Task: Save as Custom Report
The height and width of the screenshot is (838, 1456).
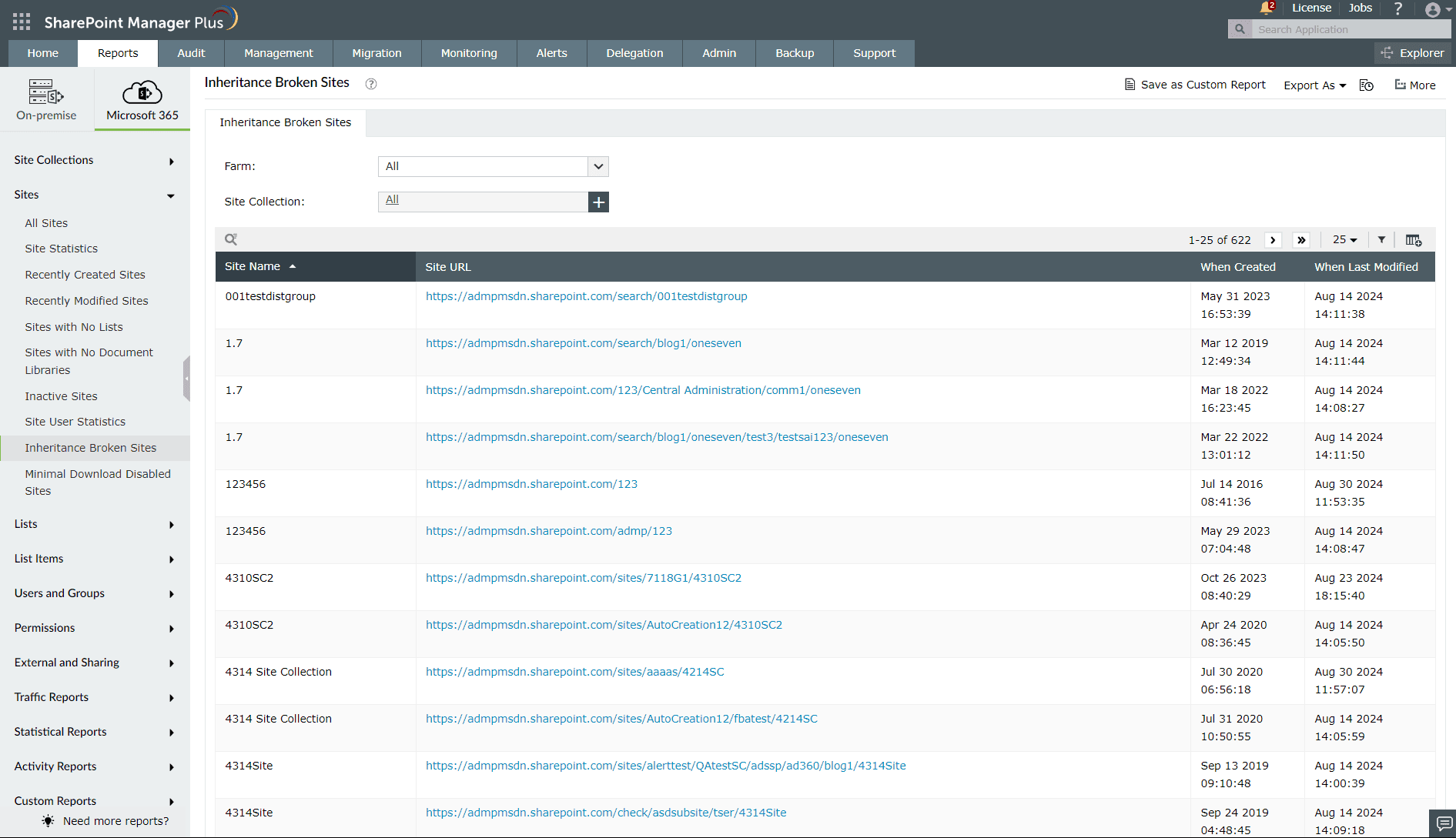Action: (x=1195, y=85)
